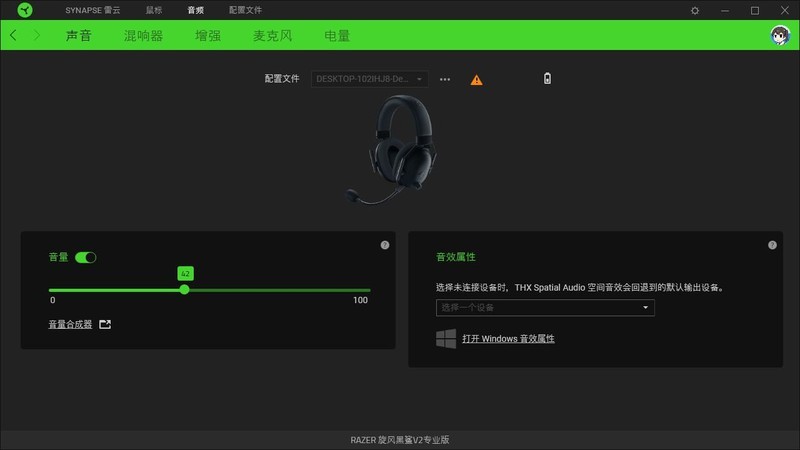Screen dimensions: 800x450
Task: Click 打开 Windows 音效属性 link
Action: pyautogui.click(x=508, y=339)
